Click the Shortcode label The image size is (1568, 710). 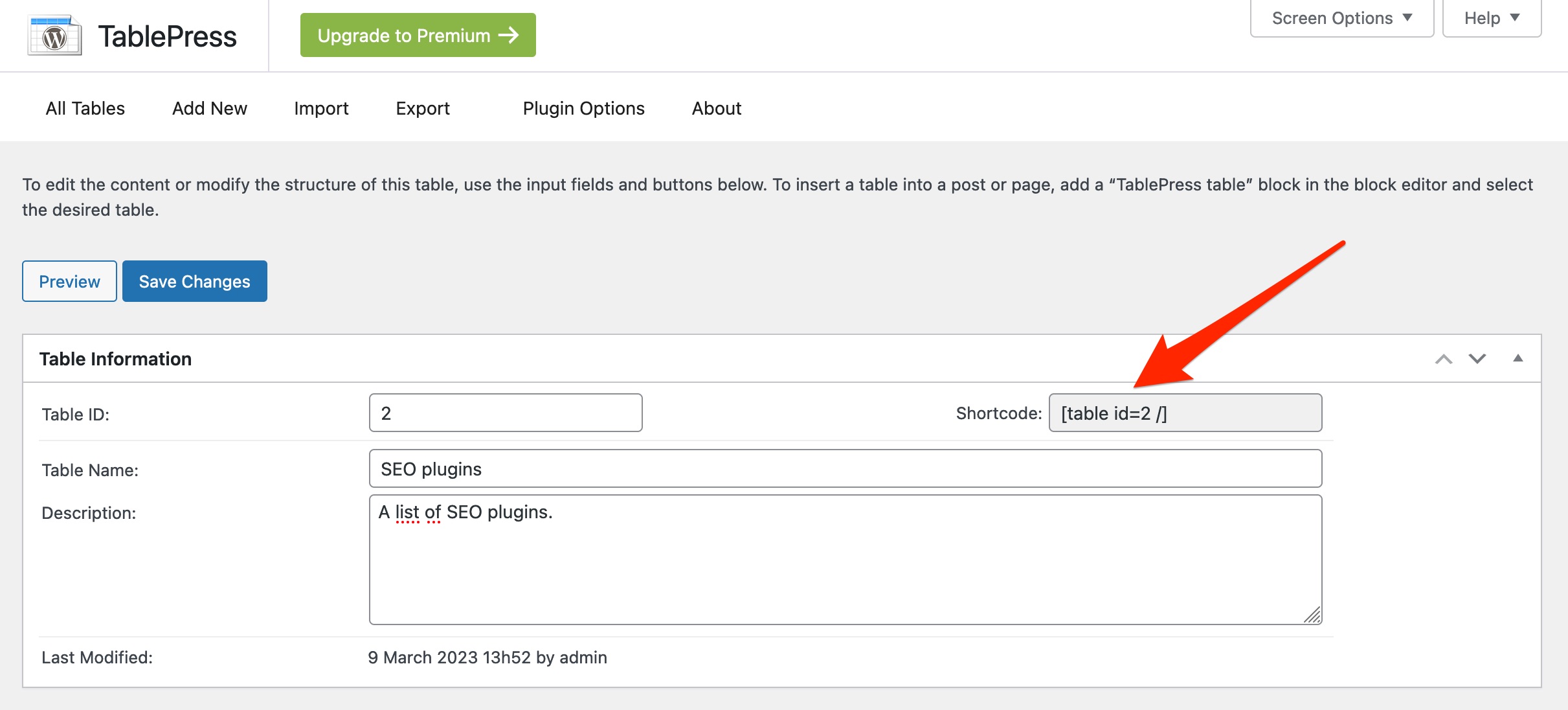point(999,413)
